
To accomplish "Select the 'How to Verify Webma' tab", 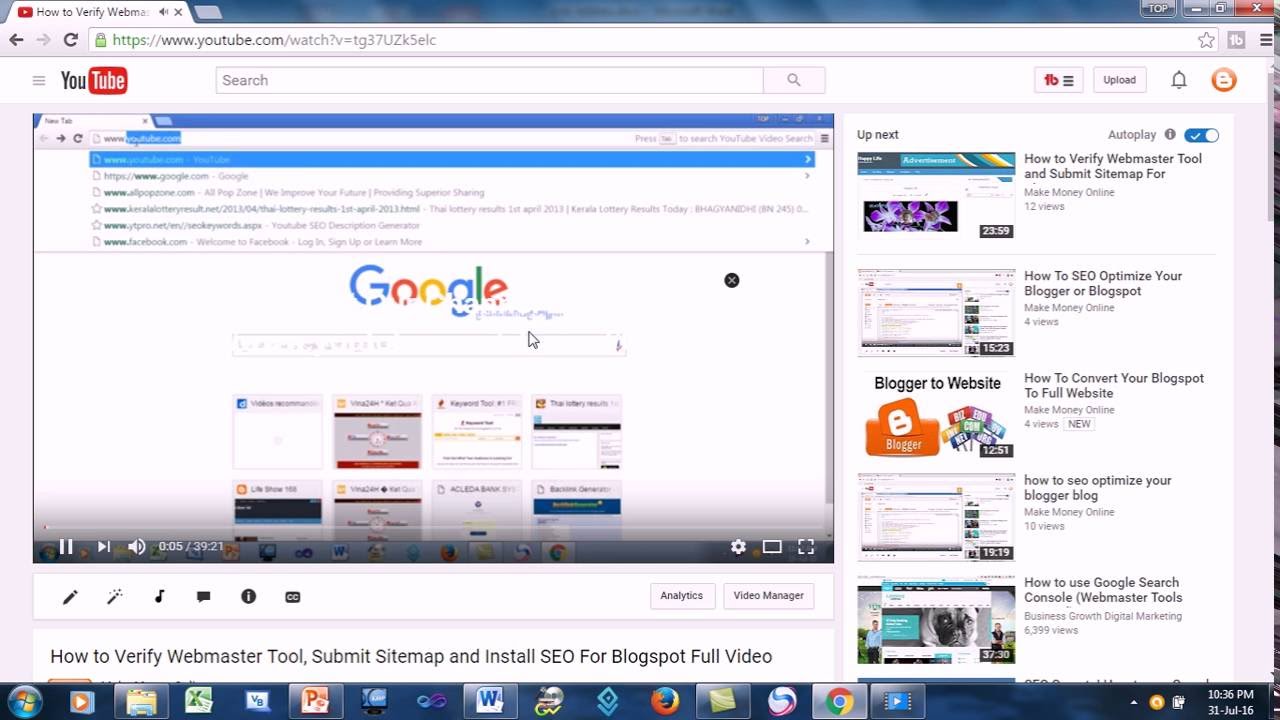I will point(93,12).
